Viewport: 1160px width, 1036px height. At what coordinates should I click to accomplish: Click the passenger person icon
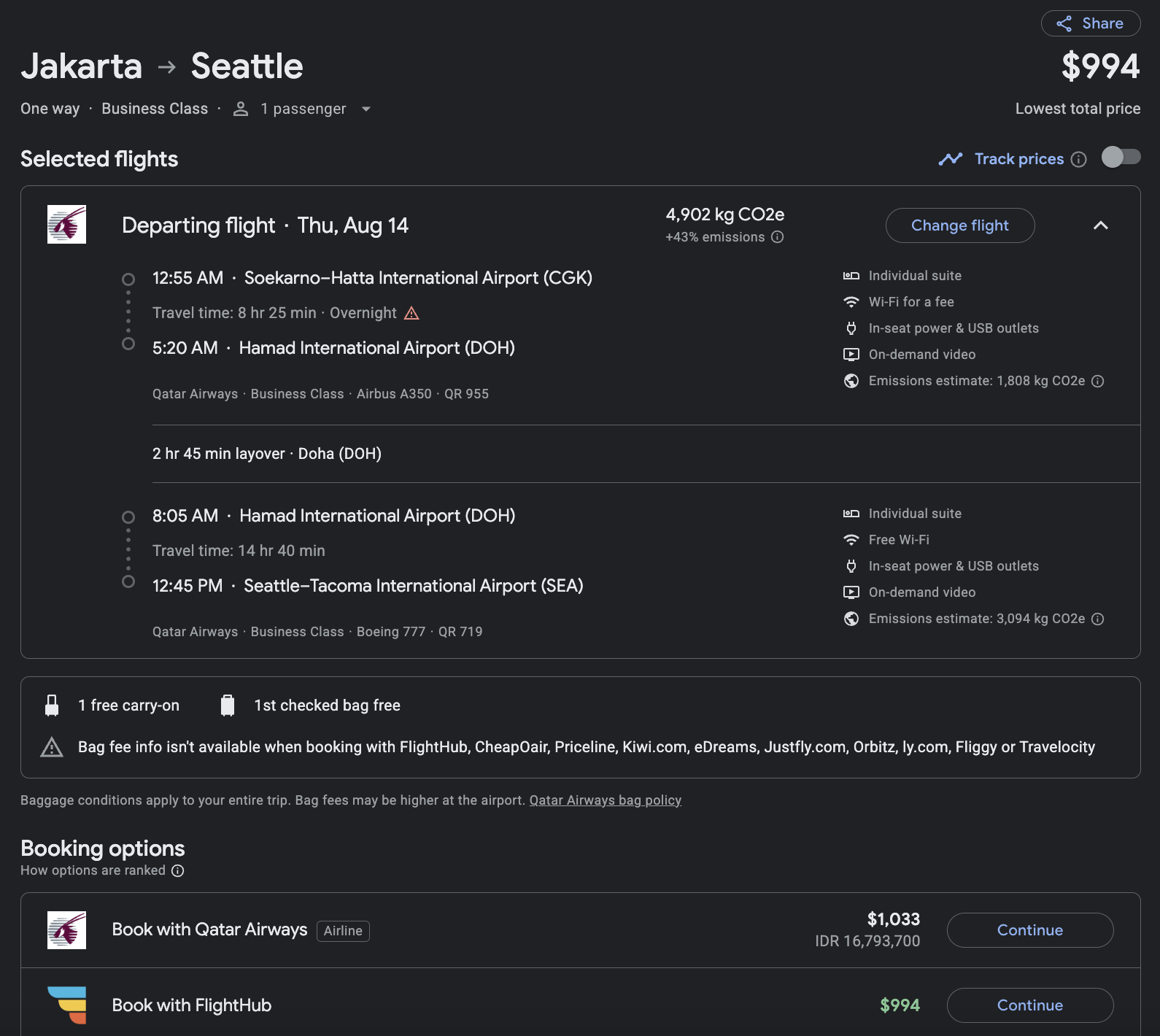pos(241,109)
